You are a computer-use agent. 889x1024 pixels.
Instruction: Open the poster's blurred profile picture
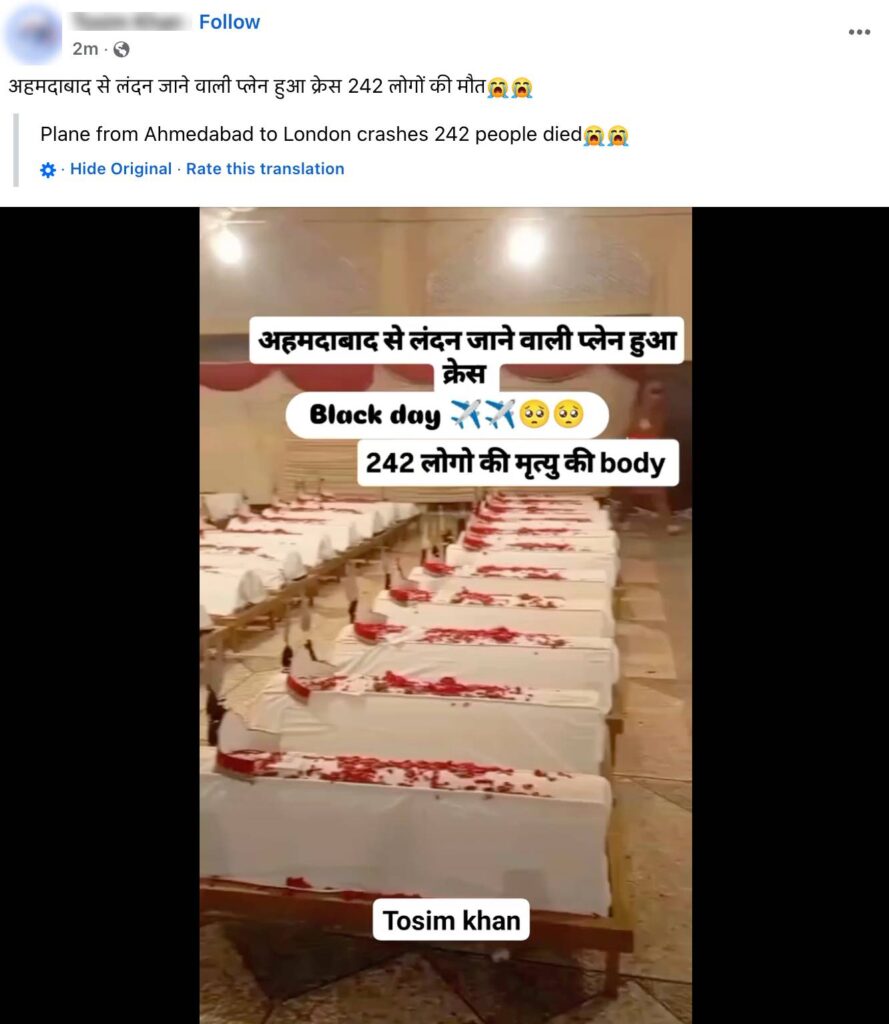[x=33, y=33]
